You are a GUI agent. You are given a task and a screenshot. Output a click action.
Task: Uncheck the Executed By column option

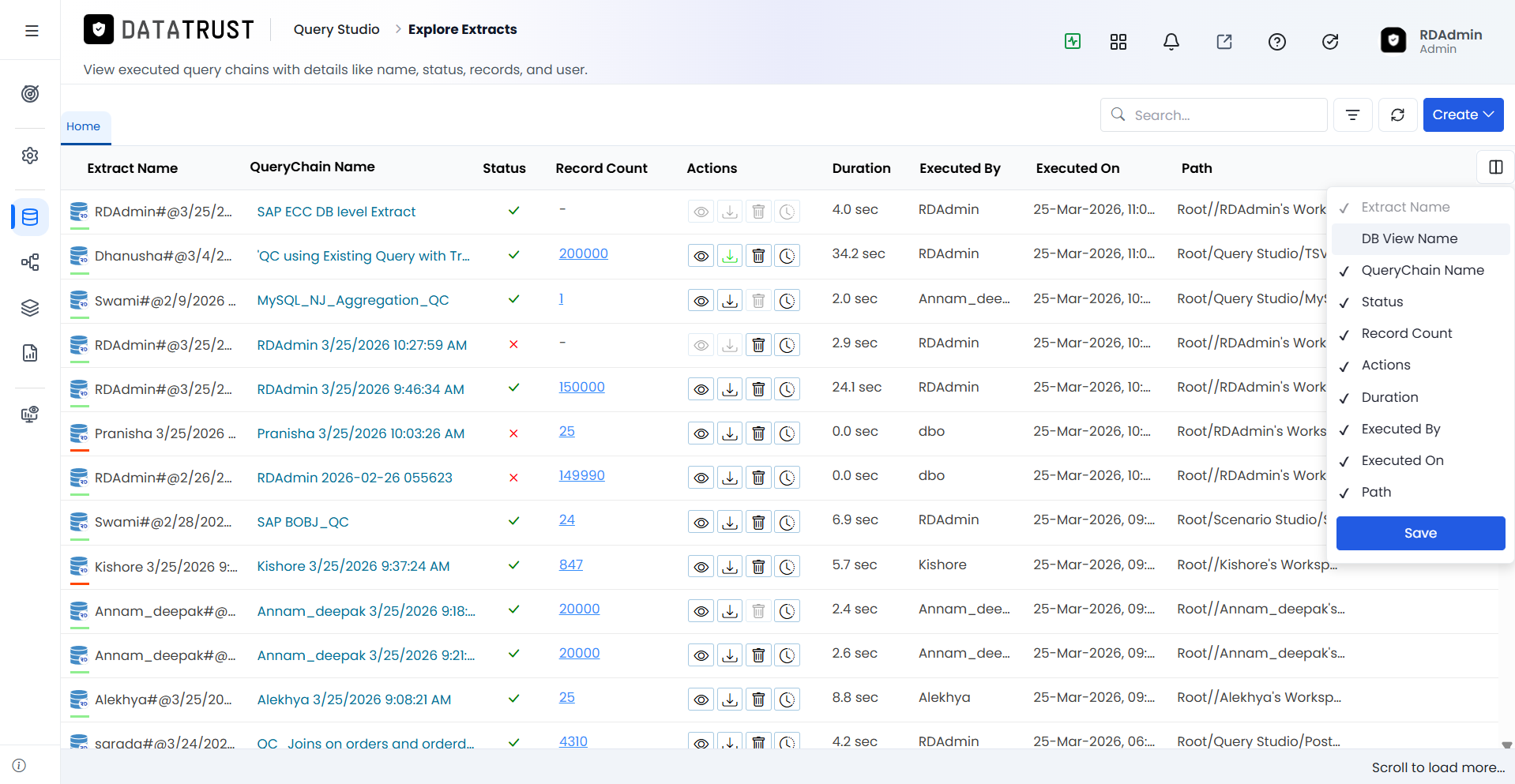[1420, 429]
